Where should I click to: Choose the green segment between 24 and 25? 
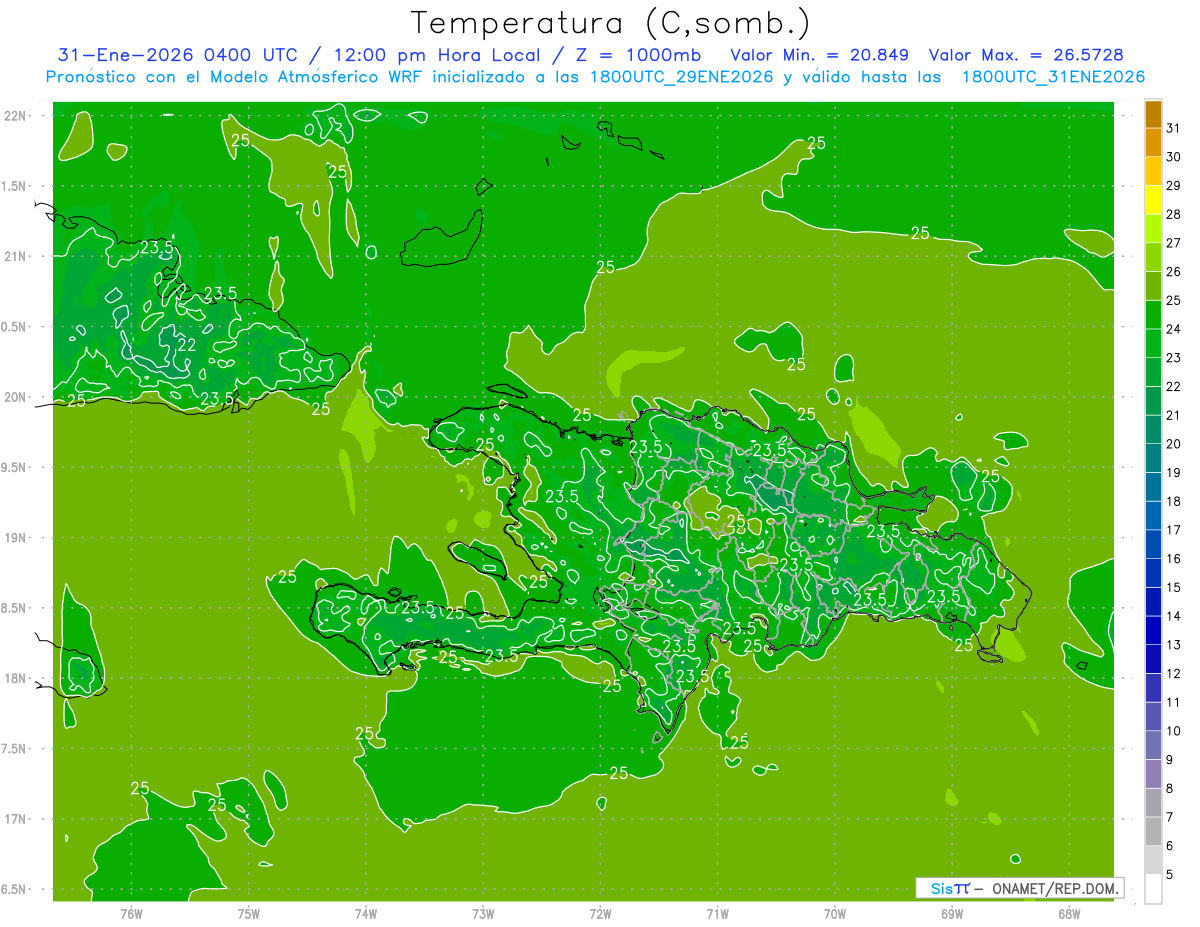[1153, 315]
